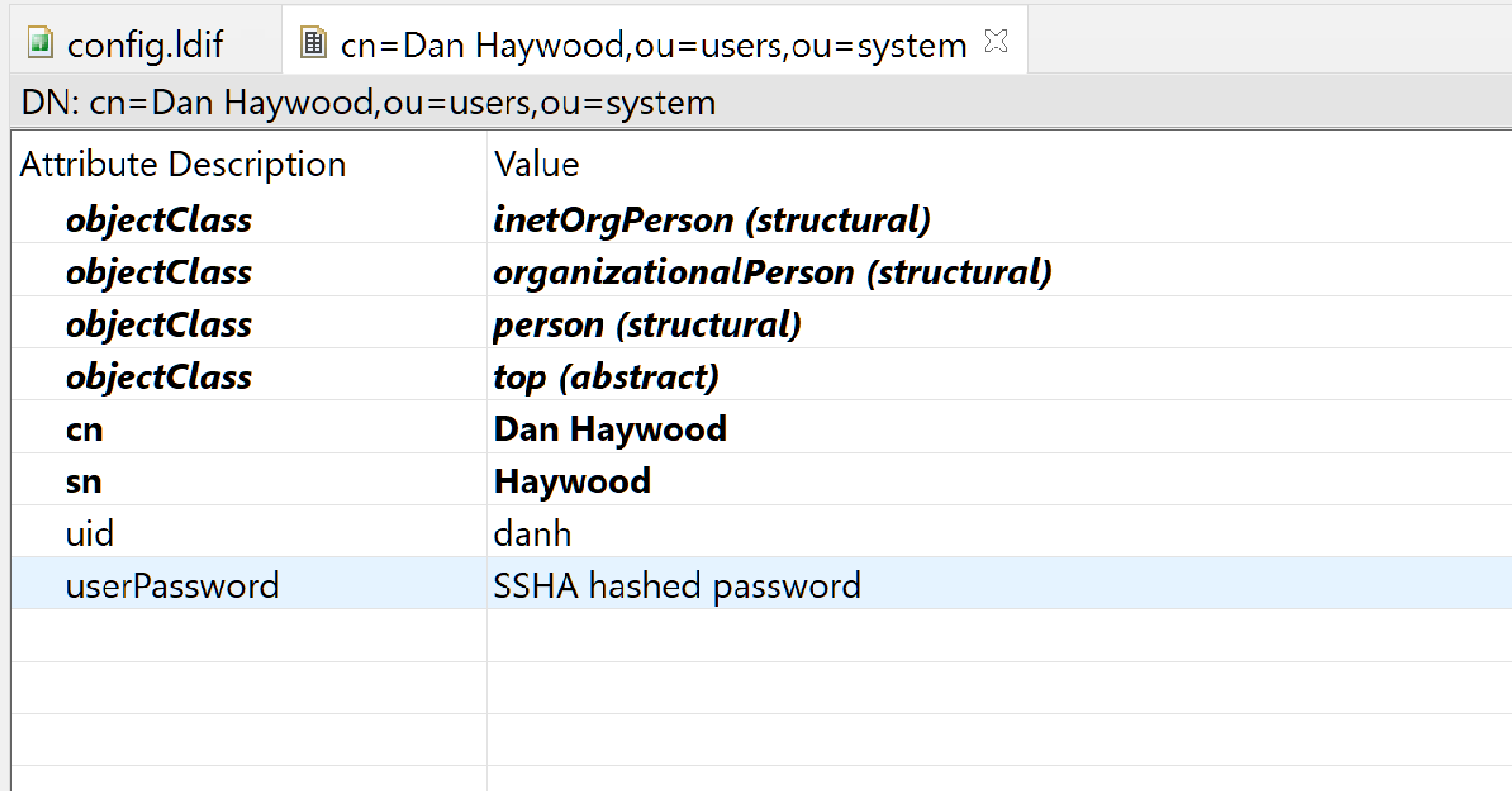Click the LDAP entry editor tab icon
Viewport: 1512px width, 791px height.
click(x=313, y=43)
